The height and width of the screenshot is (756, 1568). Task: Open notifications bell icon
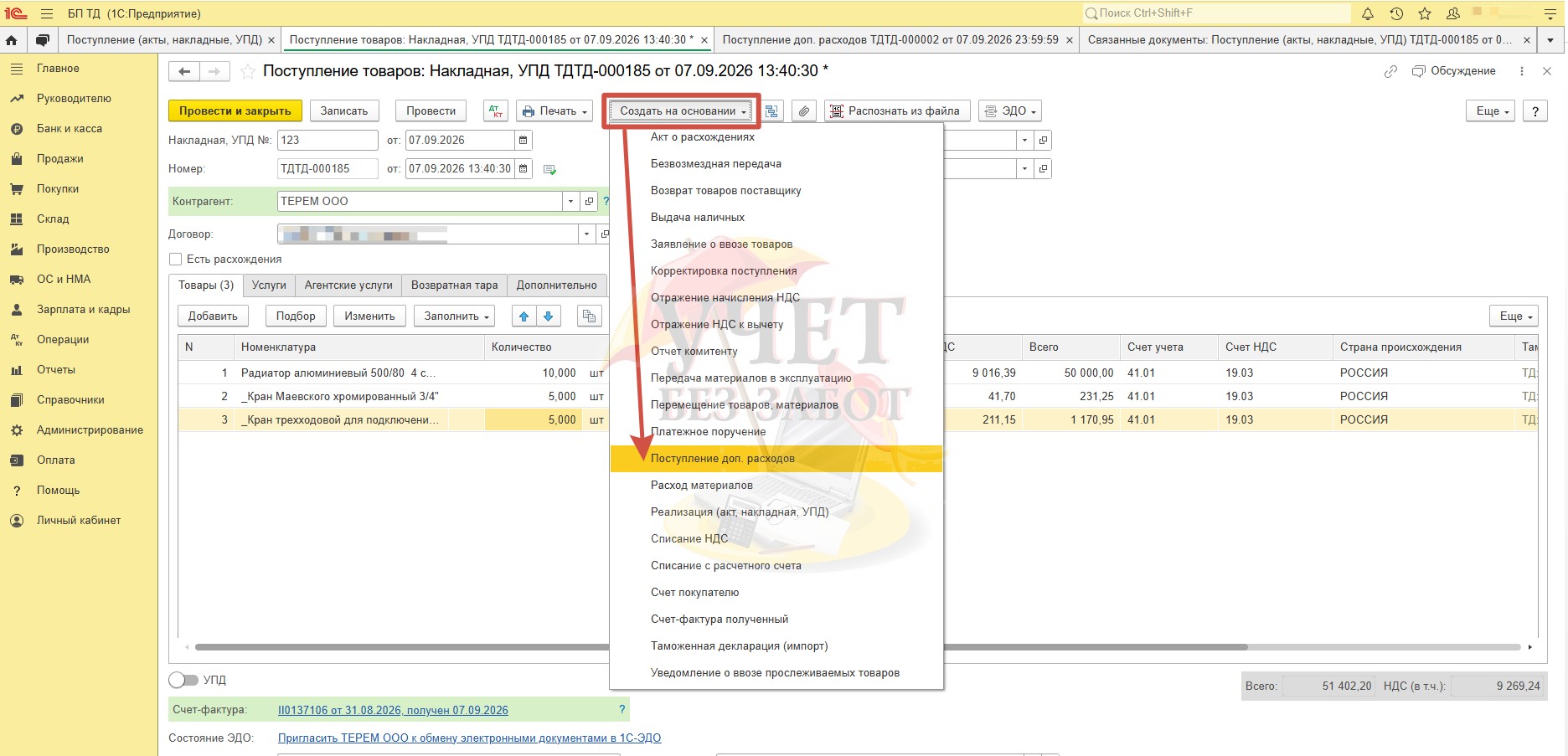click(x=1368, y=13)
